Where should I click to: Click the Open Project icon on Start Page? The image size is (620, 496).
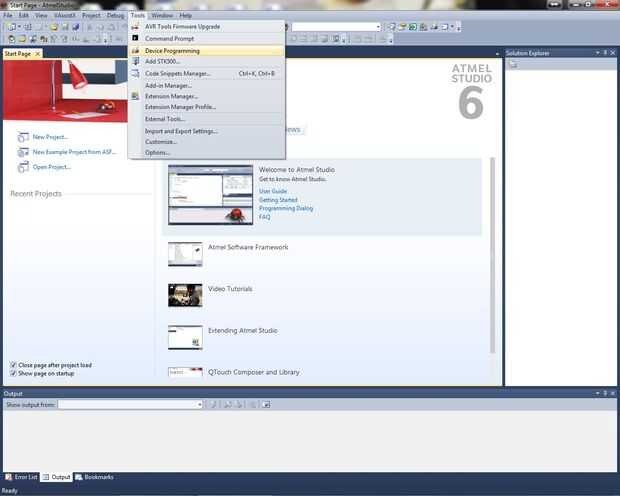click(x=23, y=167)
